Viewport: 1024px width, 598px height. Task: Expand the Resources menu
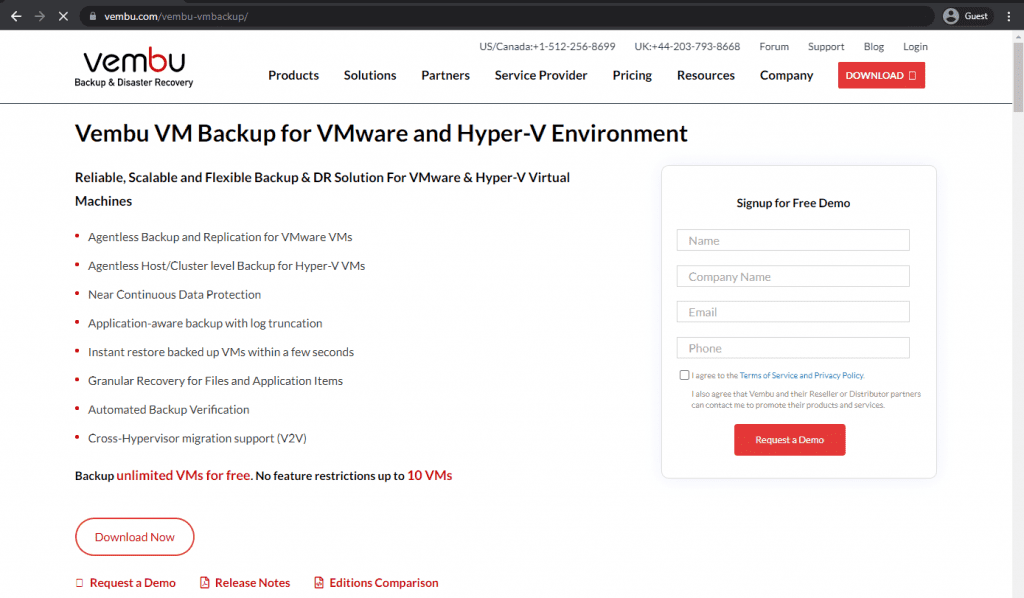[x=705, y=75]
